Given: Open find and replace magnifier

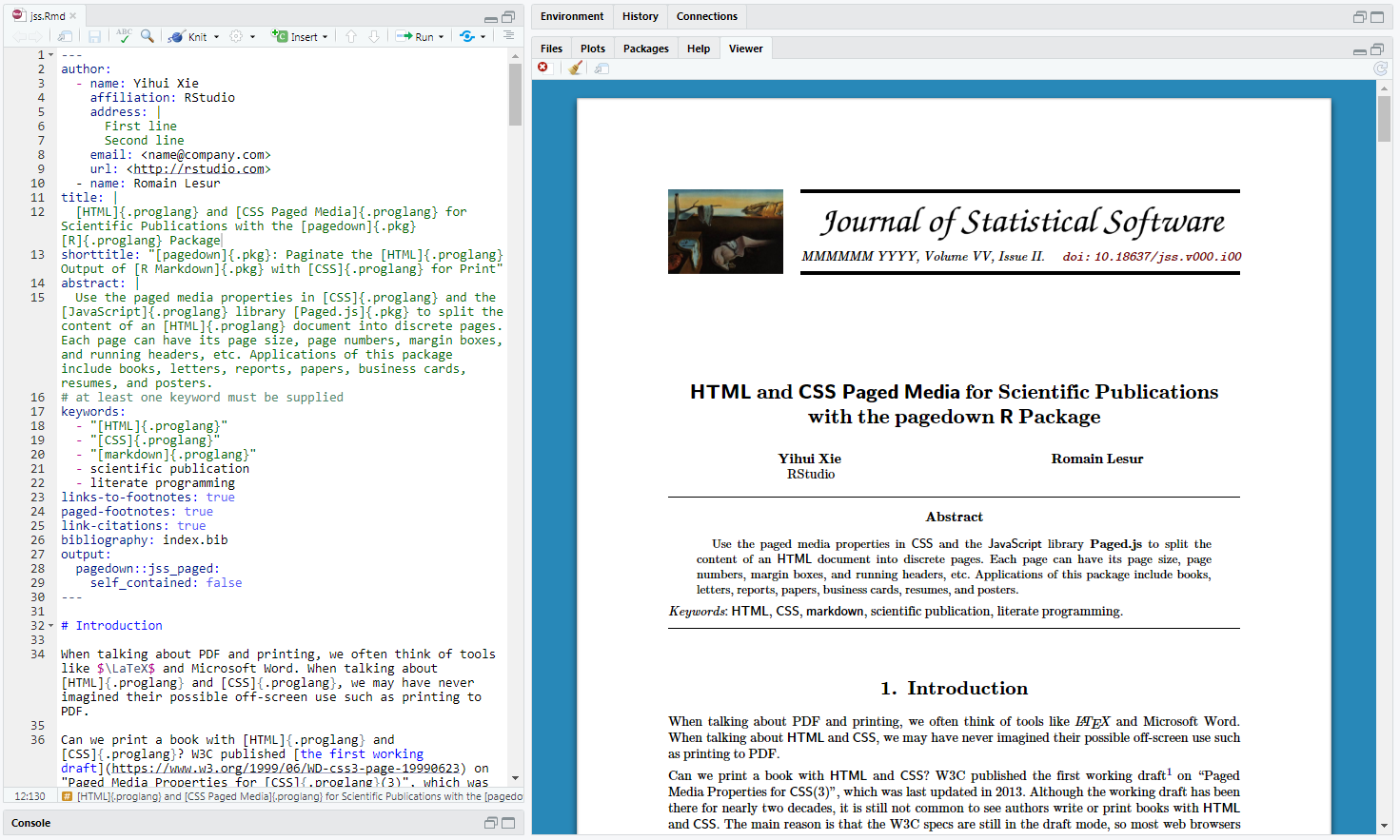Looking at the screenshot, I should [x=148, y=36].
